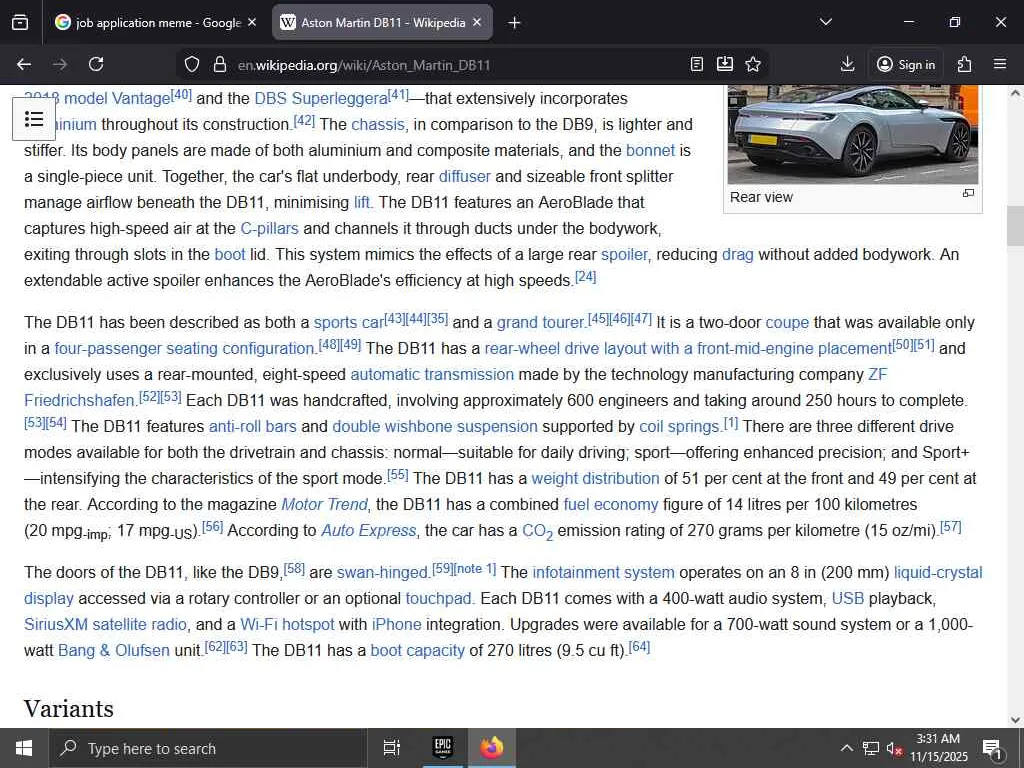
Task: Click the taskbar clock and date
Action: pos(938,748)
